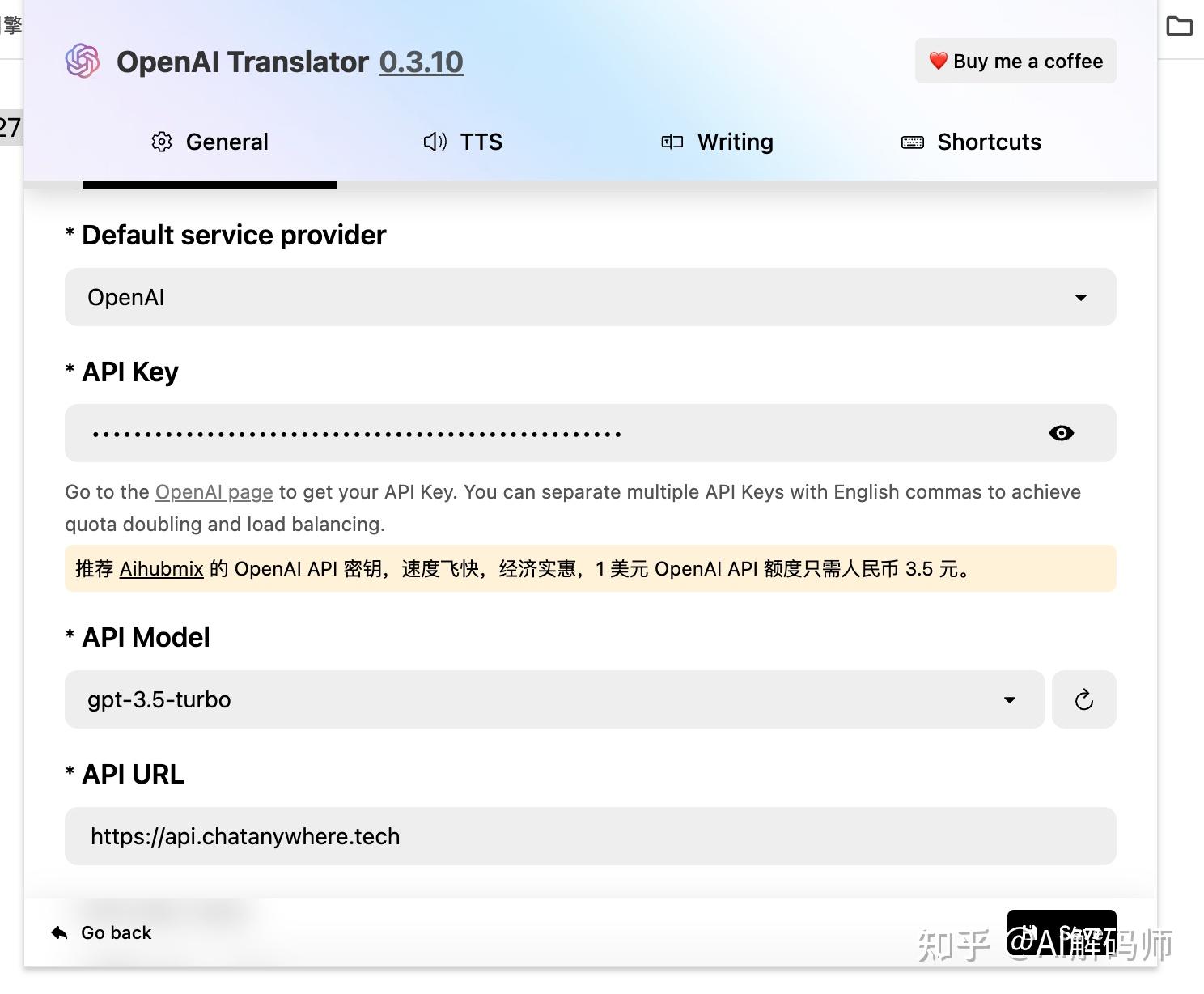
Task: Switch to the Shortcuts tab
Action: 971,142
